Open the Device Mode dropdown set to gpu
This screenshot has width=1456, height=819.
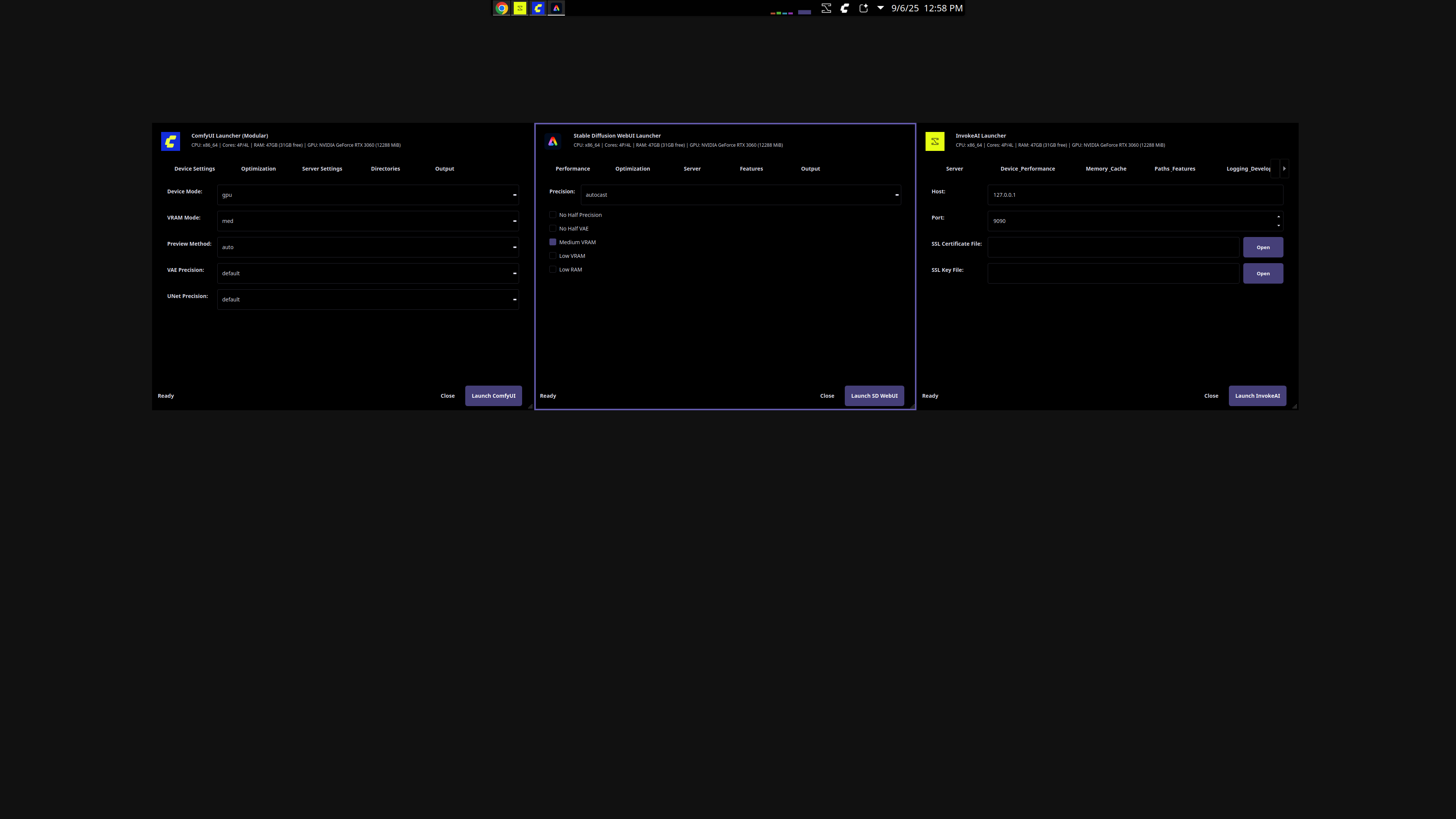tap(368, 195)
